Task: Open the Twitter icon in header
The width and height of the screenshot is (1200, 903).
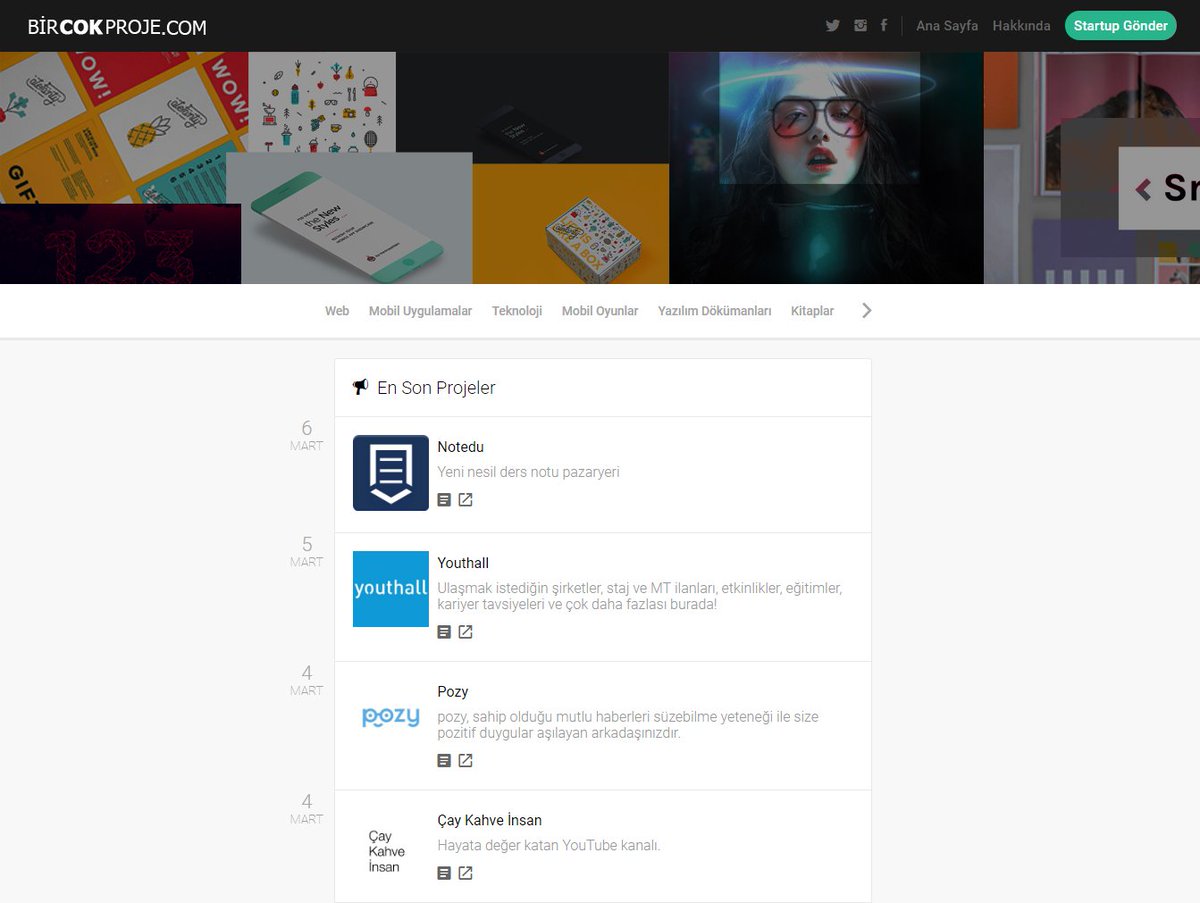Action: click(832, 26)
